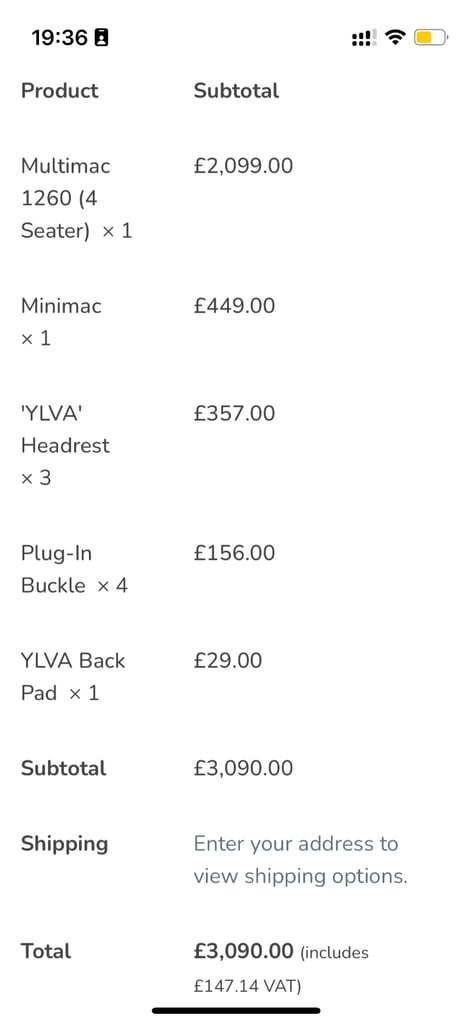472x1024 pixels.
Task: Tap the battery indicator icon
Action: 430,37
